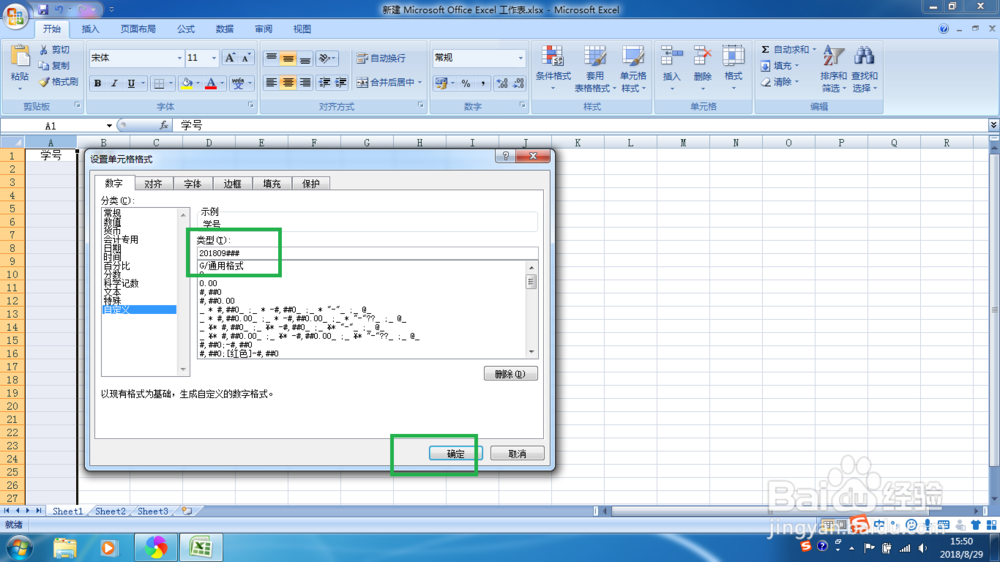
Task: Toggle Underline formatting
Action: [x=131, y=83]
